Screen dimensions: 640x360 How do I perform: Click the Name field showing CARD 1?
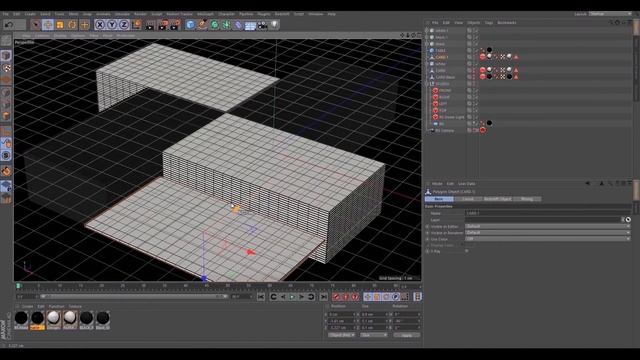point(548,213)
